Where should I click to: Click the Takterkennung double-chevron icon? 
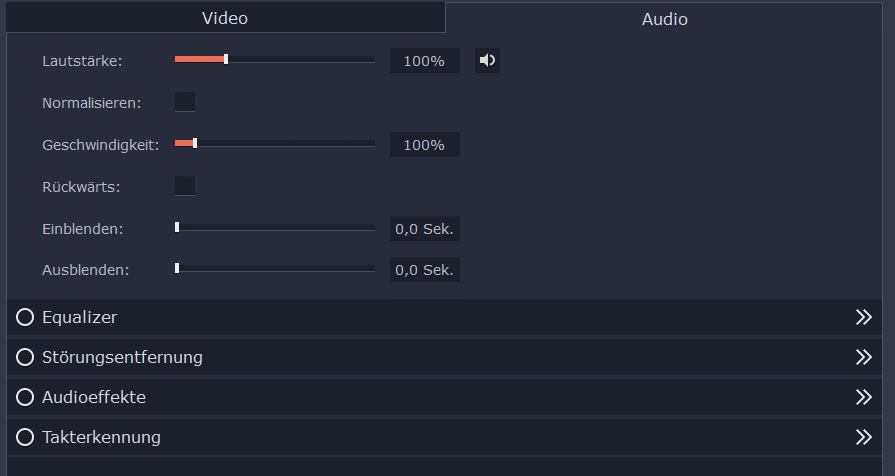click(x=864, y=437)
